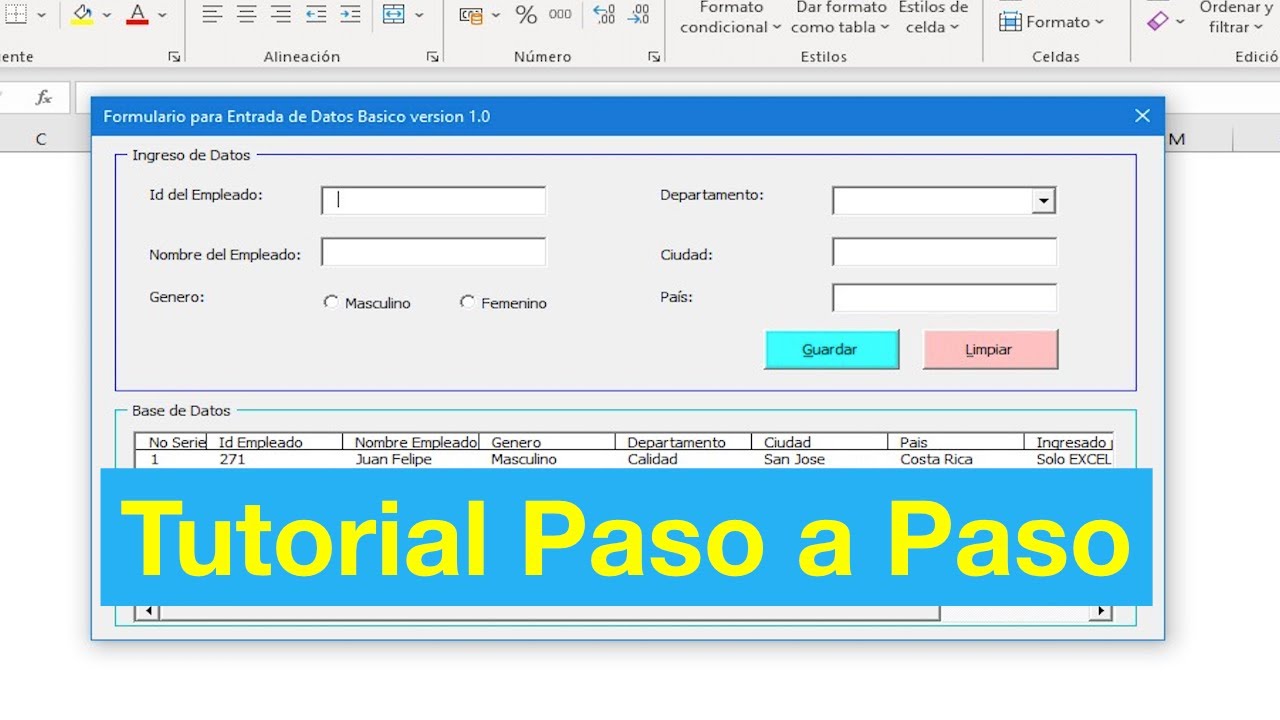Increase decimal places

[x=604, y=14]
